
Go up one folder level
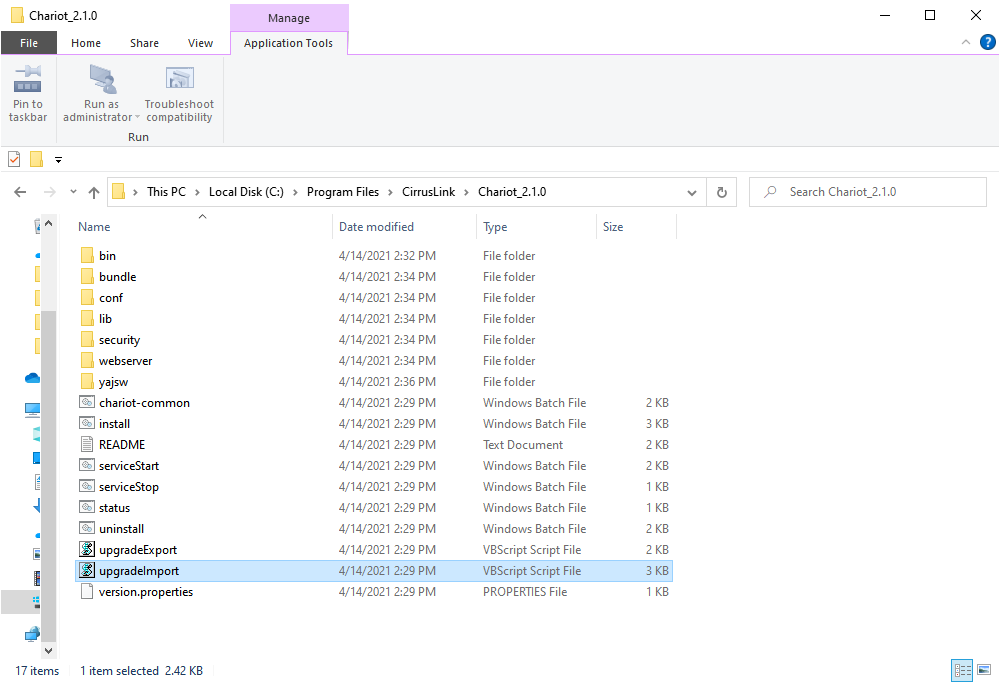(x=94, y=192)
